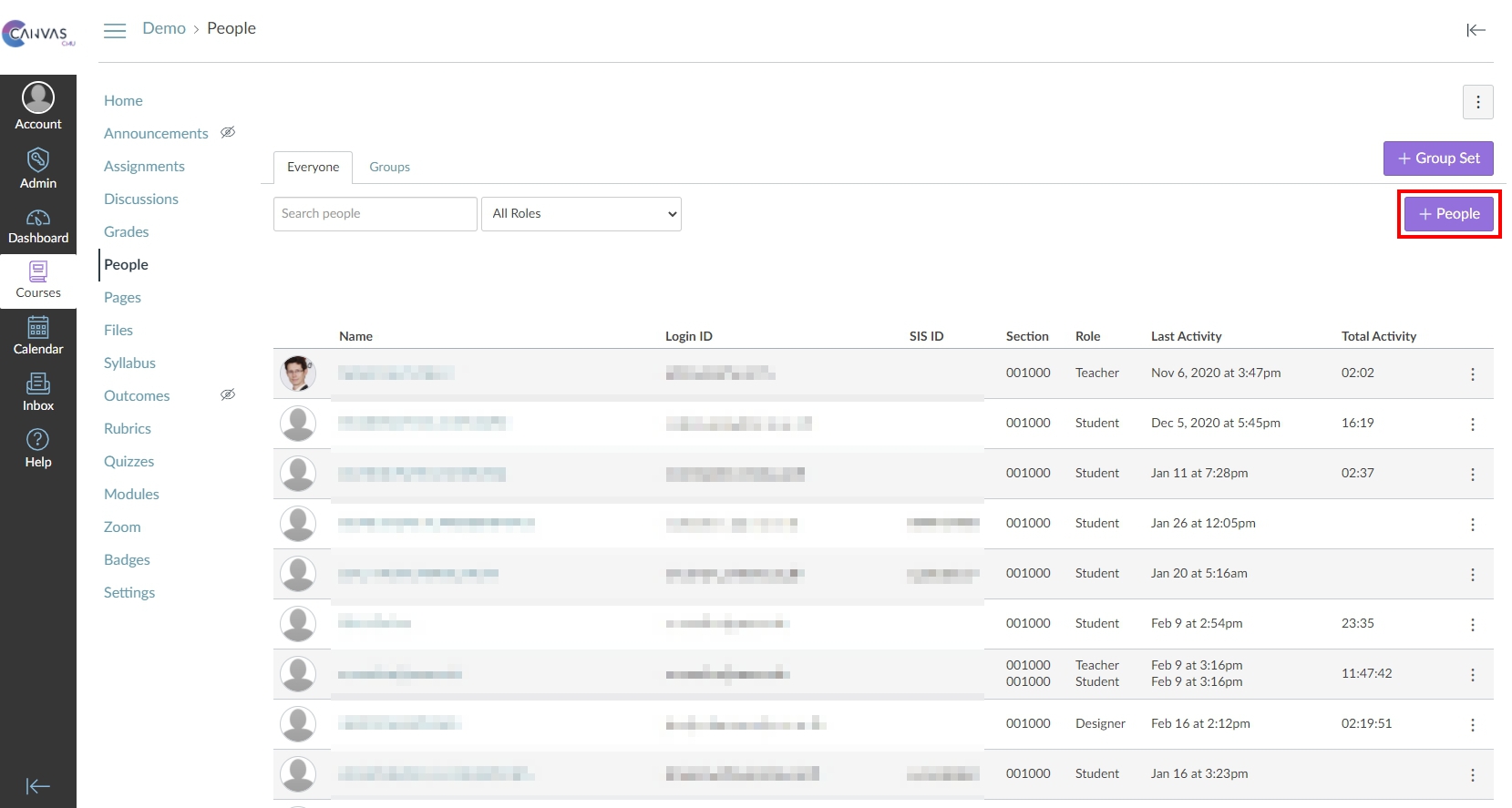Click the + Group Set button
The image size is (1512, 808).
(x=1437, y=159)
